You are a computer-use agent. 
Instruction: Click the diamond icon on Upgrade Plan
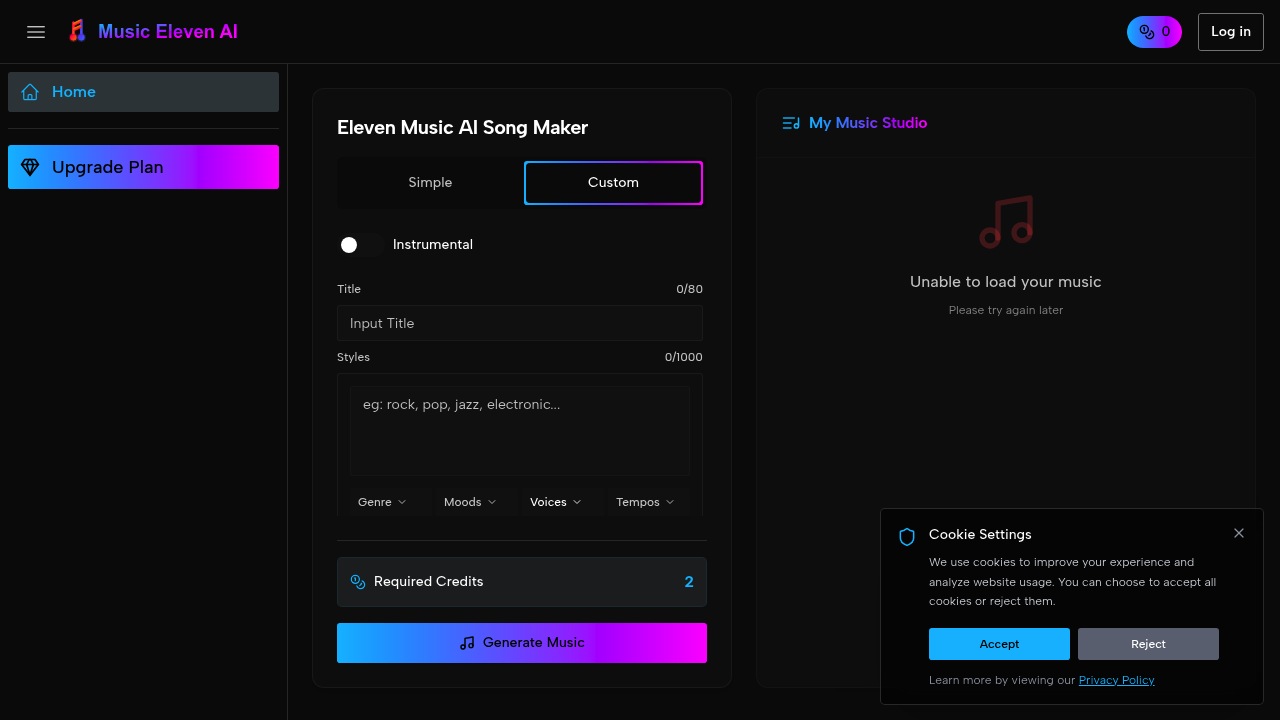[x=31, y=167]
